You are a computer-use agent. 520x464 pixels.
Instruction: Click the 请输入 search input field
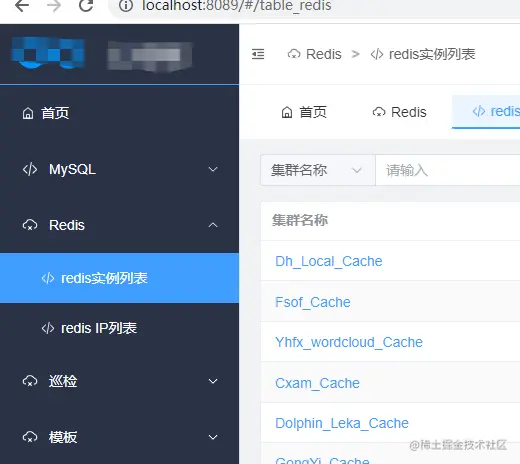pyautogui.click(x=448, y=170)
